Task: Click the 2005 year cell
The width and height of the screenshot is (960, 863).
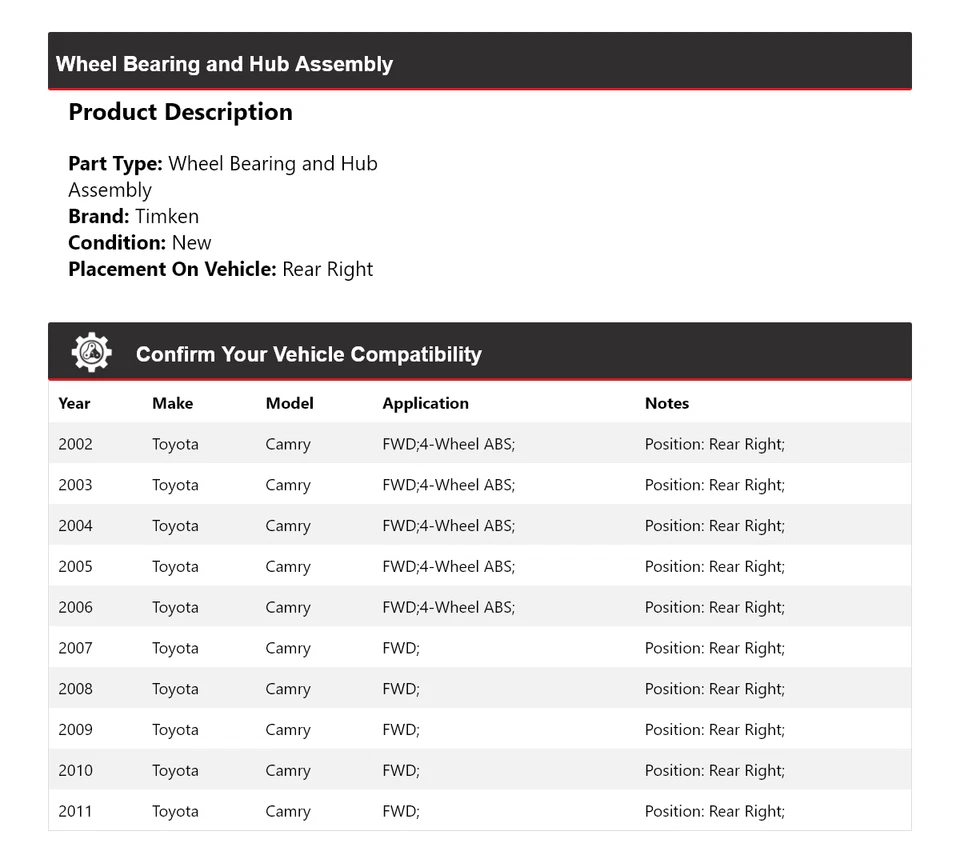Action: [x=75, y=566]
